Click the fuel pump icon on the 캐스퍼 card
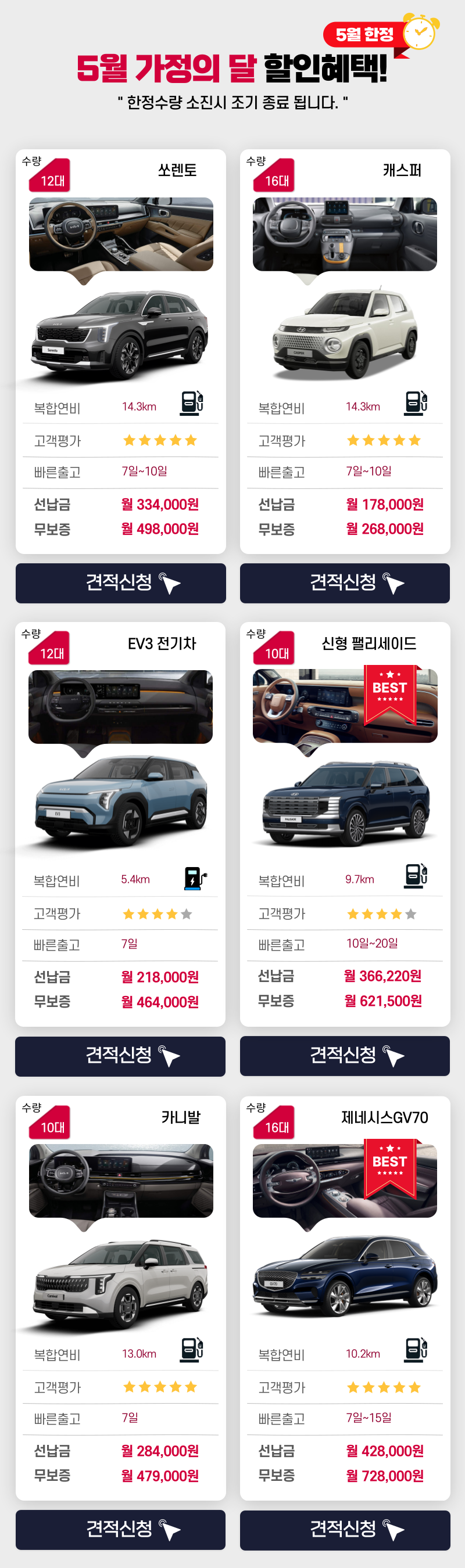The height and width of the screenshot is (1568, 465). 416,403
